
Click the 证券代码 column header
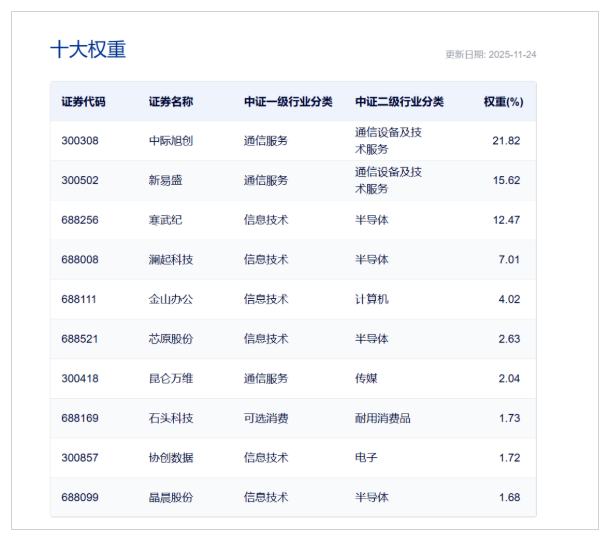click(84, 102)
